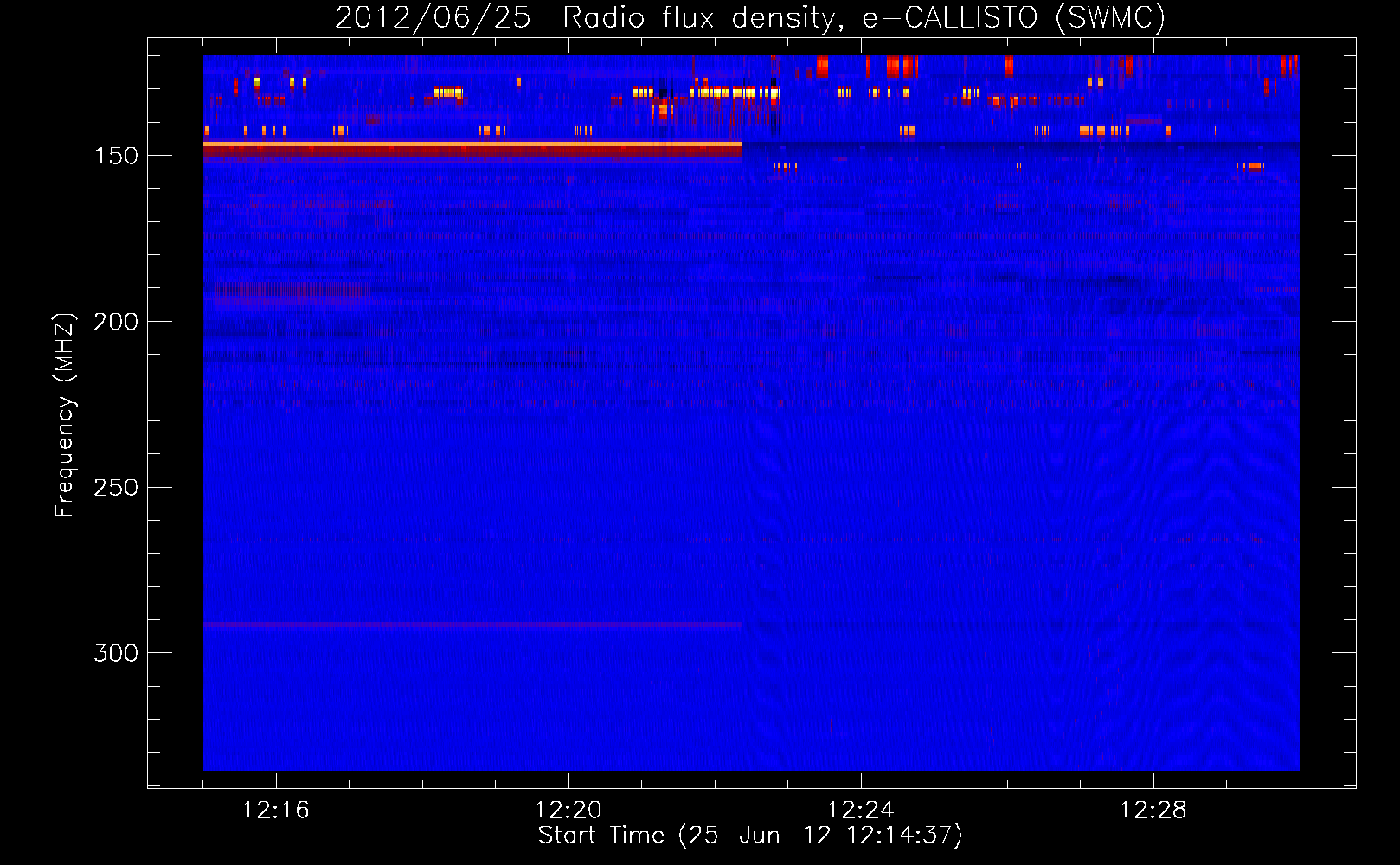The width and height of the screenshot is (1400, 865).
Task: Click the 200 frequency tick label
Action: pos(116,322)
